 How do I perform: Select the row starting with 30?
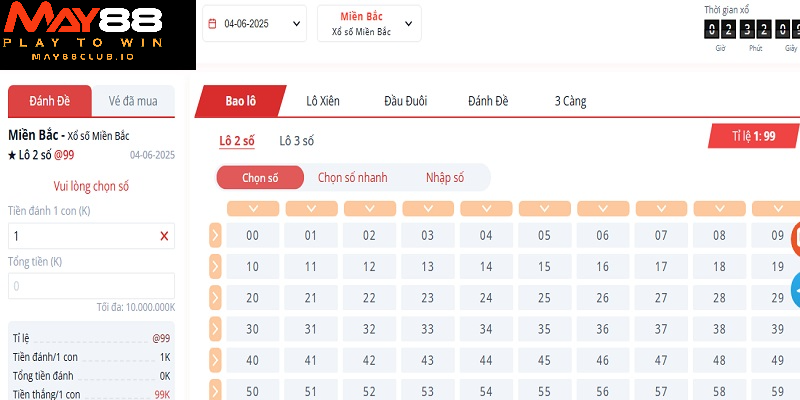click(215, 328)
